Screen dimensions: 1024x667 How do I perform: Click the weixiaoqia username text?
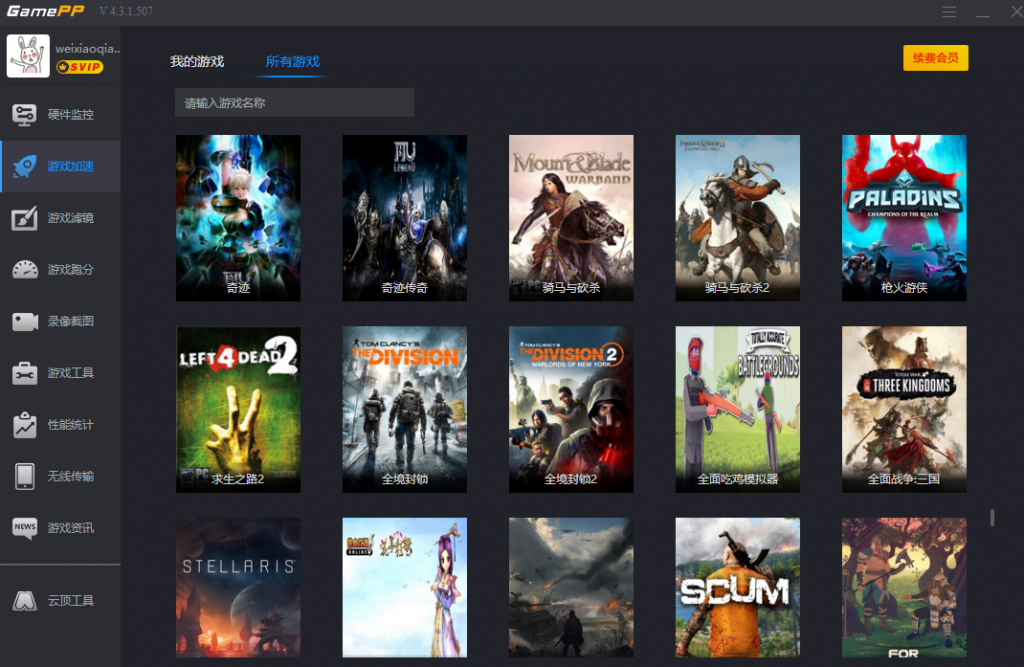pos(88,48)
